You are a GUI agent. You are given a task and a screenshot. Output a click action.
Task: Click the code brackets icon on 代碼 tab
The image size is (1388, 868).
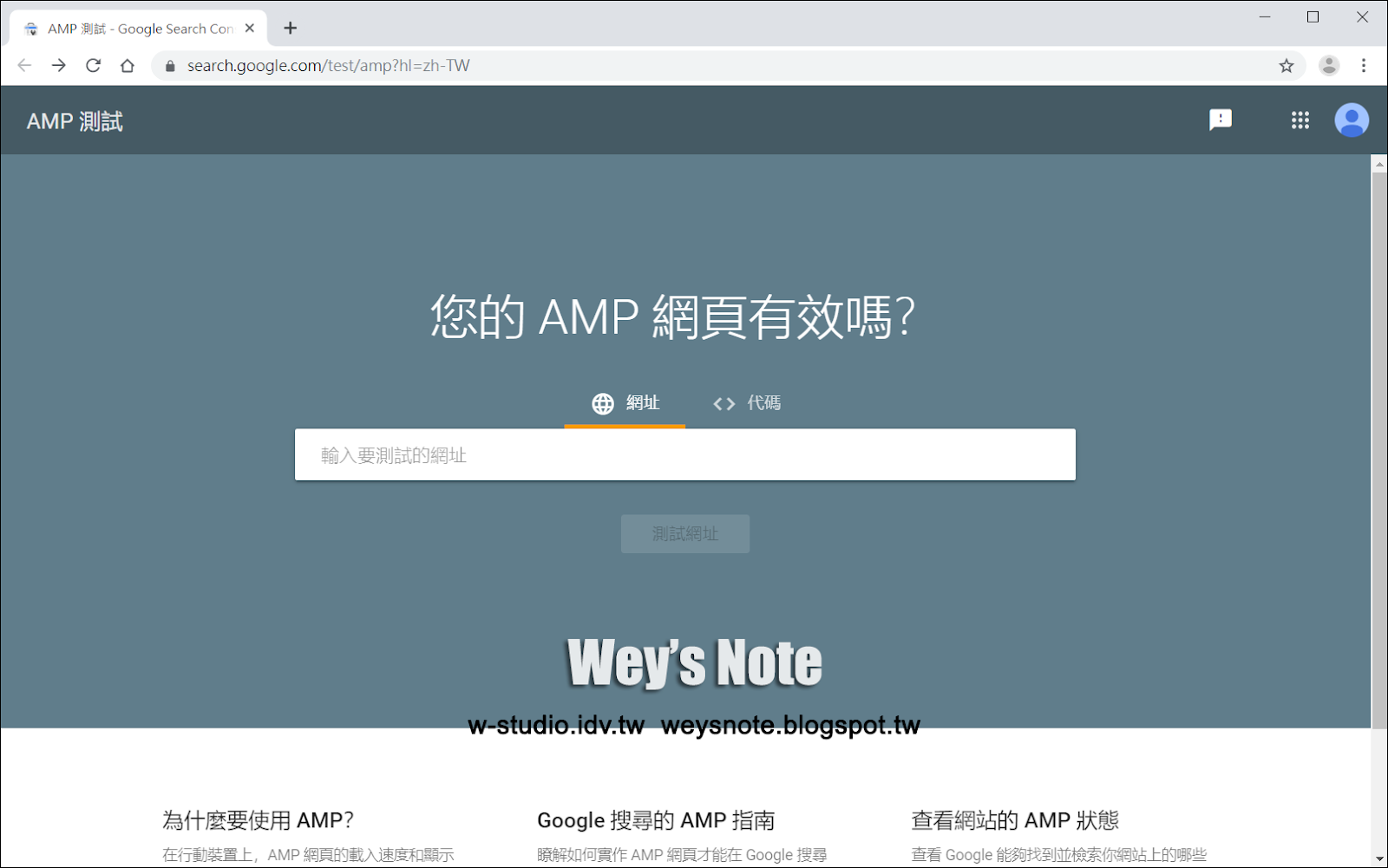pos(723,404)
